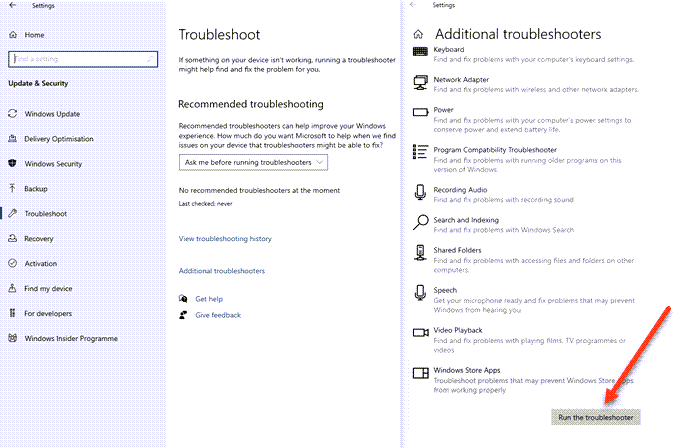
Task: Click the Get help link
Action: click(209, 299)
